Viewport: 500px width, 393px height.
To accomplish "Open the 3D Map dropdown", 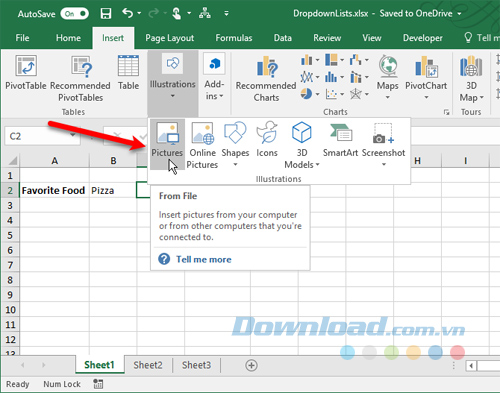I will 471,80.
